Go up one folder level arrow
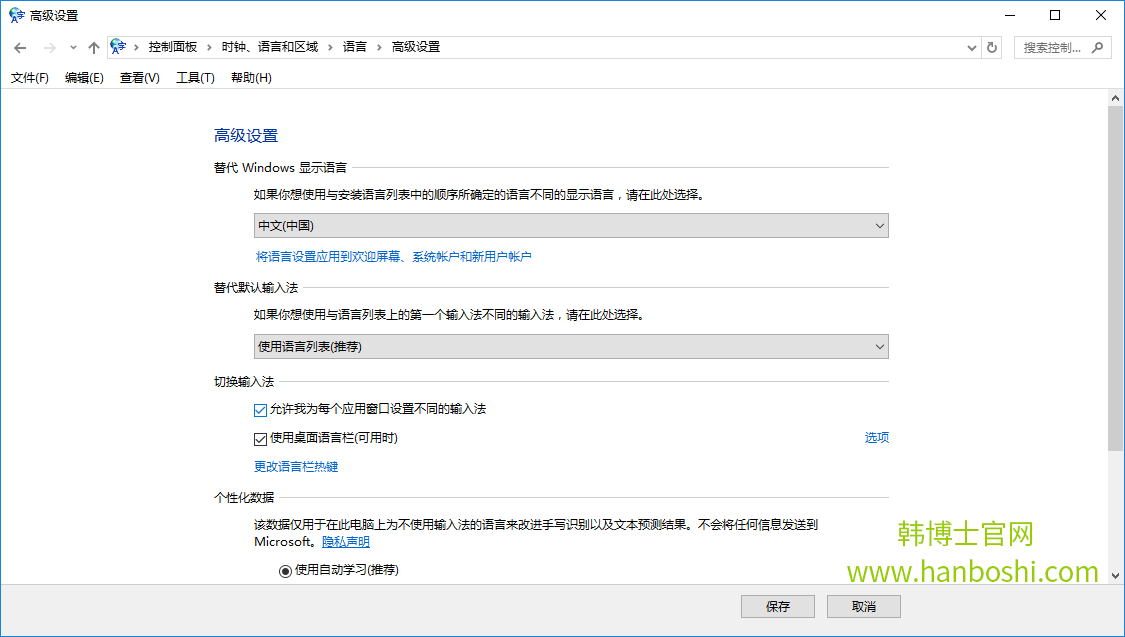Image resolution: width=1125 pixels, height=637 pixels. 94,47
